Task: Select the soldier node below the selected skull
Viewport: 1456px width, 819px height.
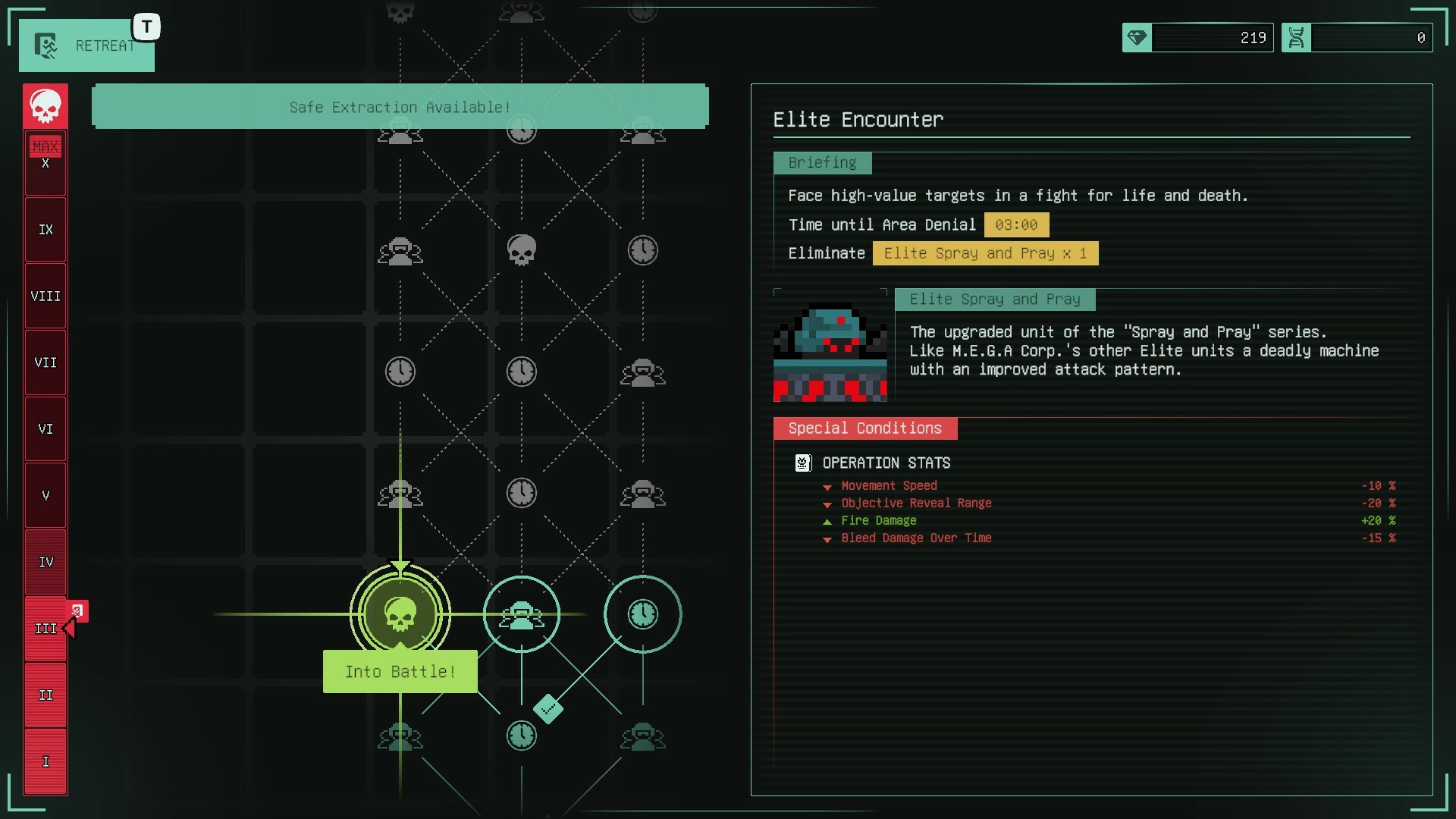Action: point(400,736)
